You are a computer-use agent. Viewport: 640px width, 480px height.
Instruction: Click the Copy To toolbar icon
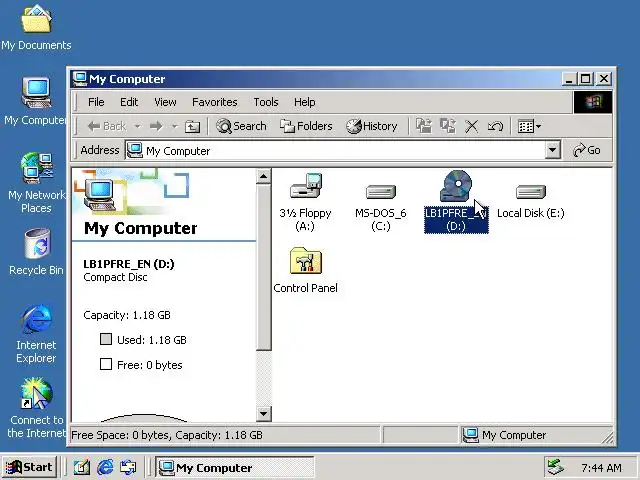448,126
